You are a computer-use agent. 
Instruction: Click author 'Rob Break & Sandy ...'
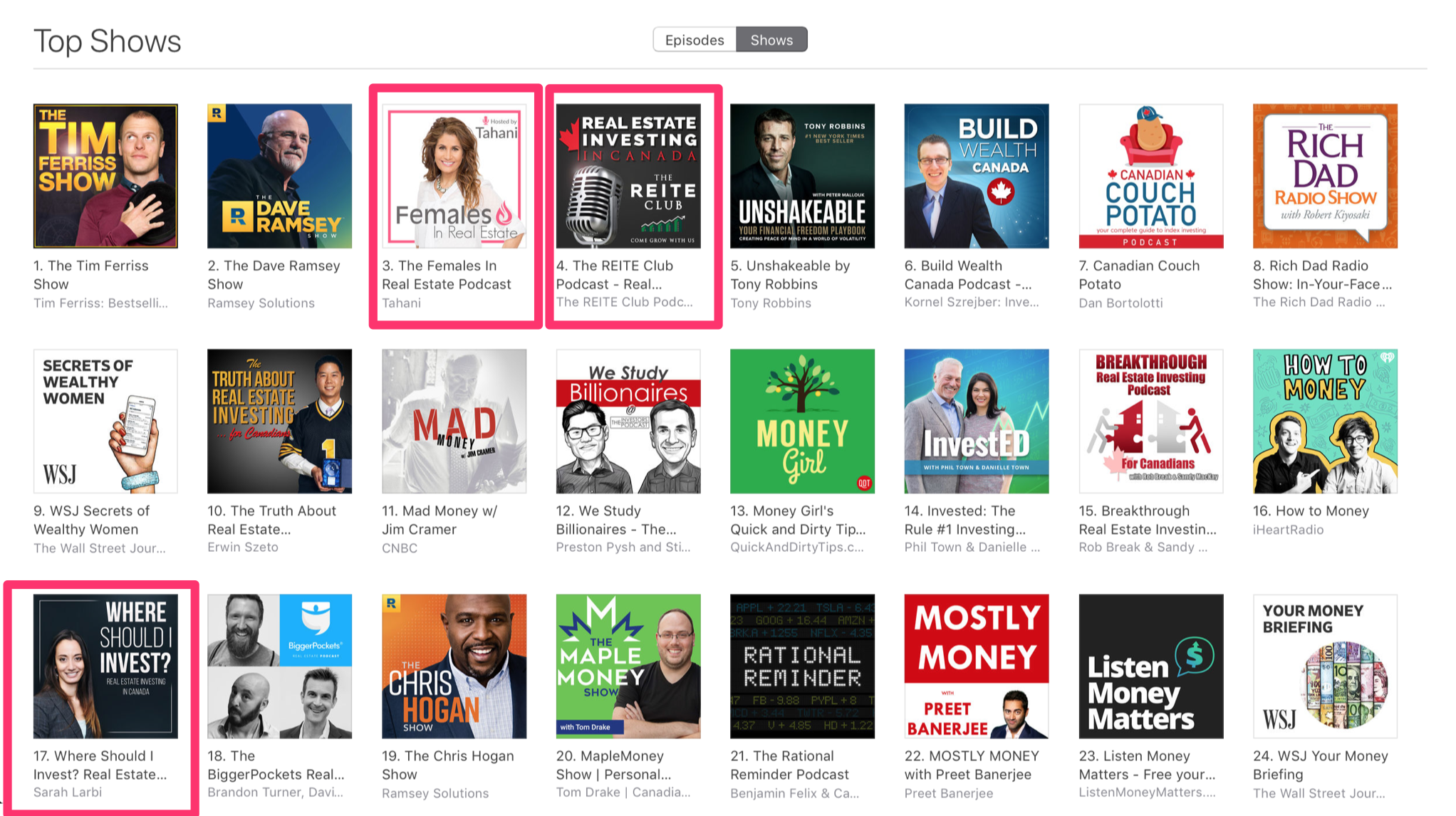pos(1143,548)
